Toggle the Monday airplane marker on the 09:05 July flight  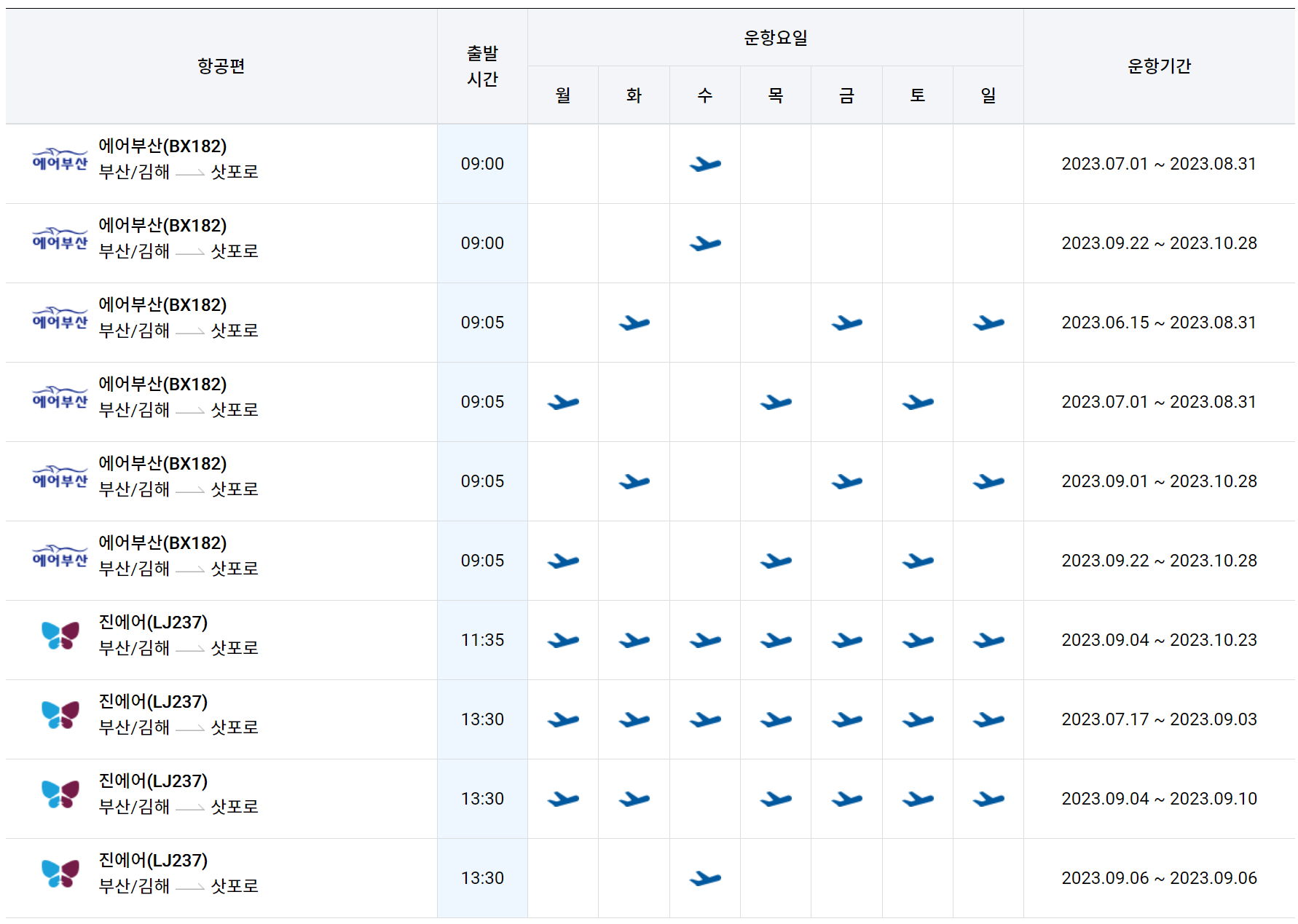point(562,401)
